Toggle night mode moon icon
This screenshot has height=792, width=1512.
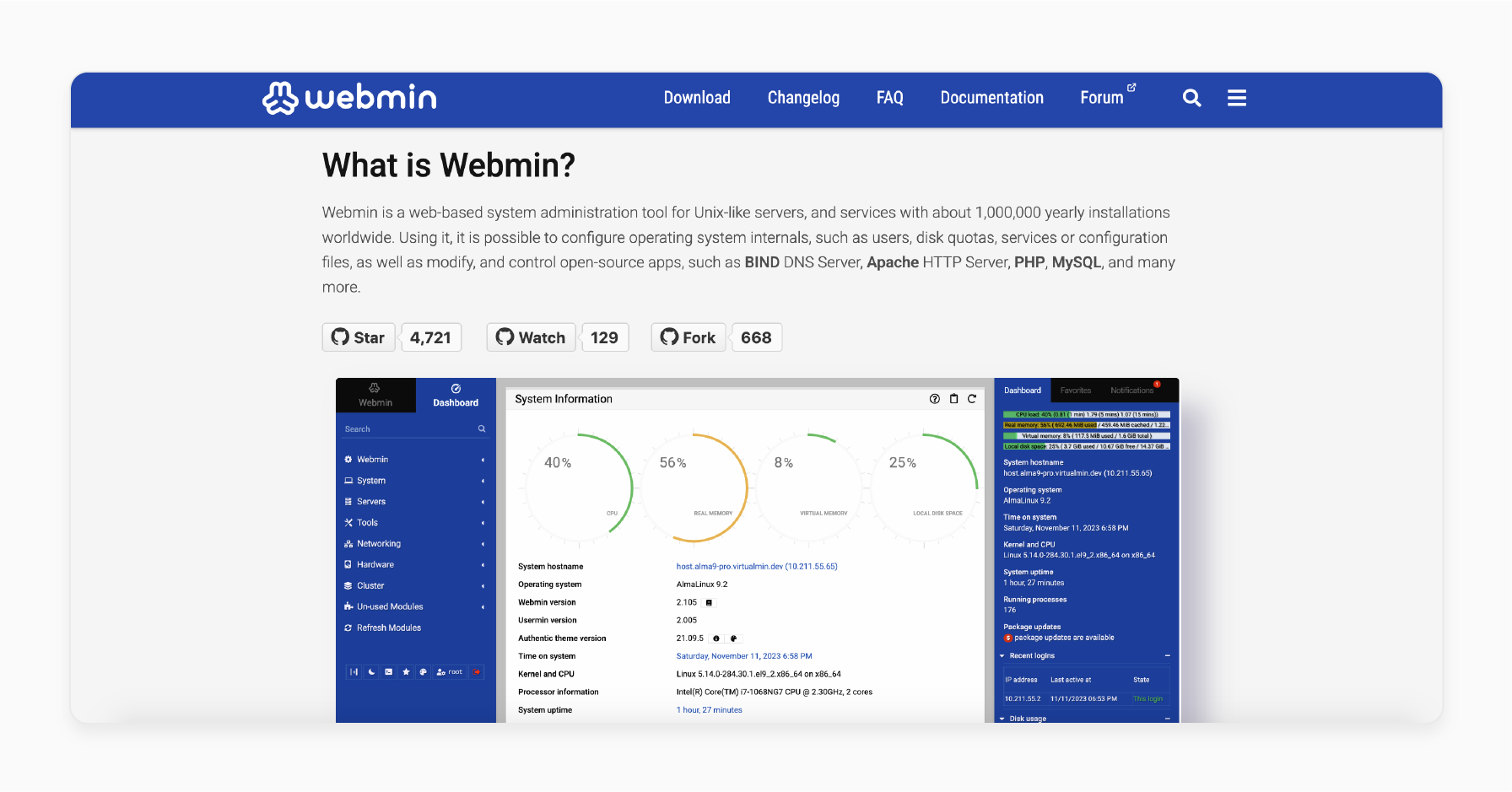pos(371,672)
